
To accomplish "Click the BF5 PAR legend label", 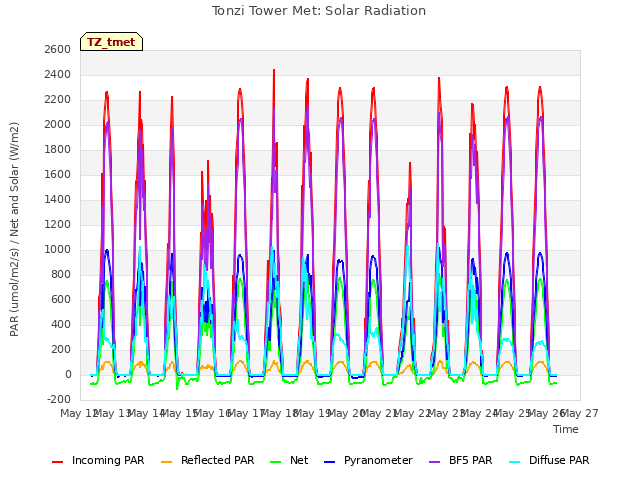I will coord(471,460).
